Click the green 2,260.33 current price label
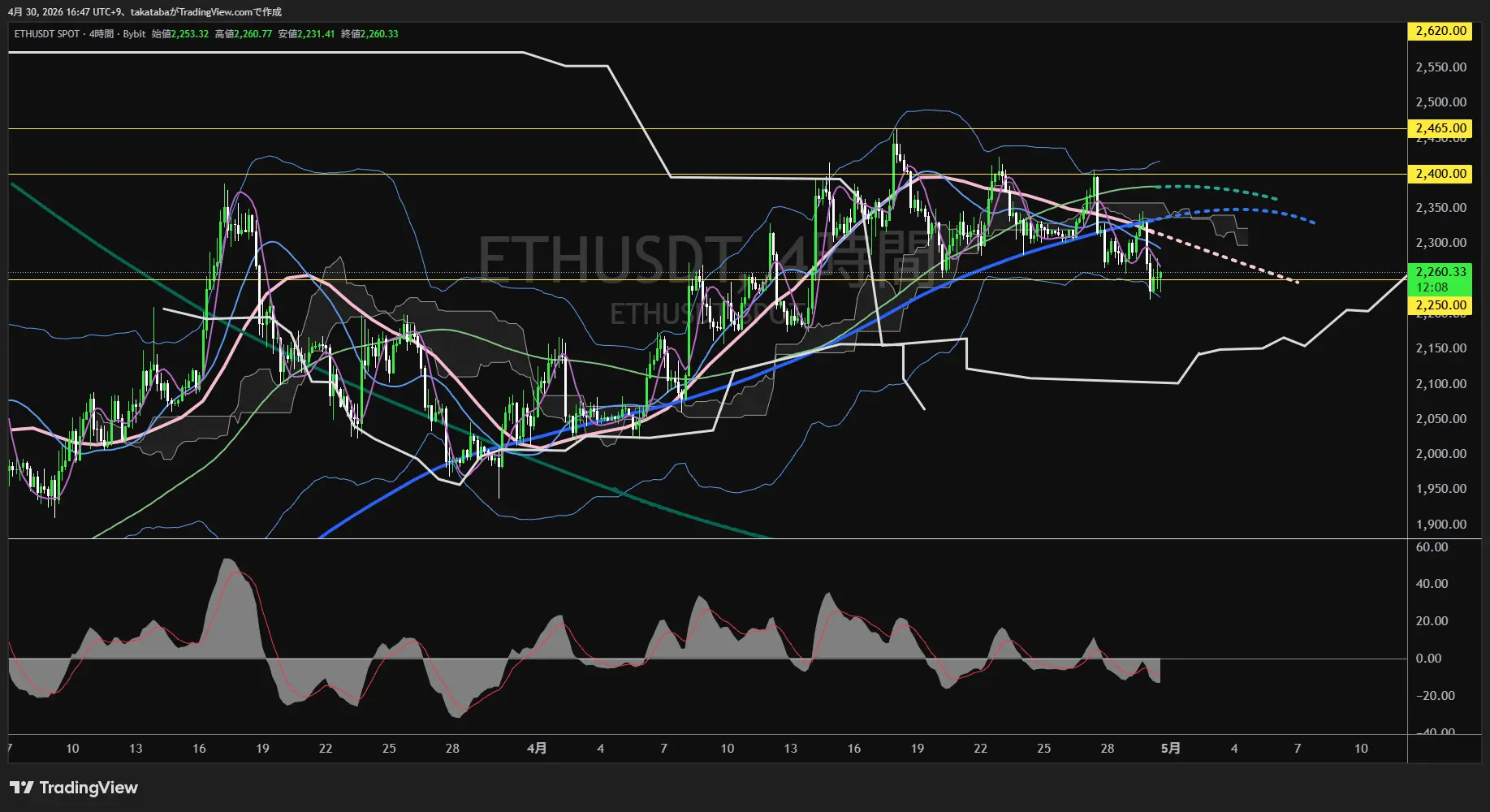This screenshot has height=812, width=1490. 1440,272
